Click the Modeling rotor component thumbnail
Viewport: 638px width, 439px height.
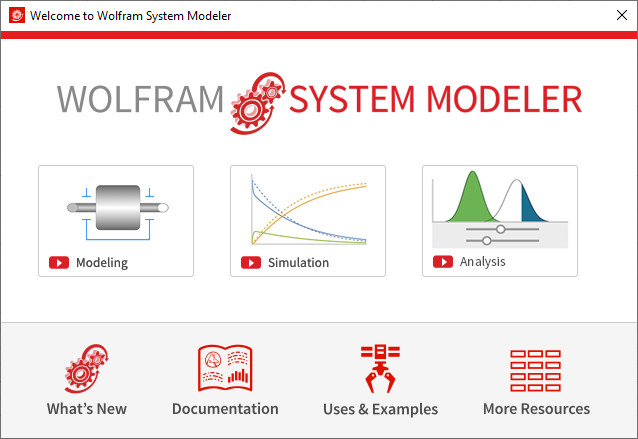coord(118,214)
